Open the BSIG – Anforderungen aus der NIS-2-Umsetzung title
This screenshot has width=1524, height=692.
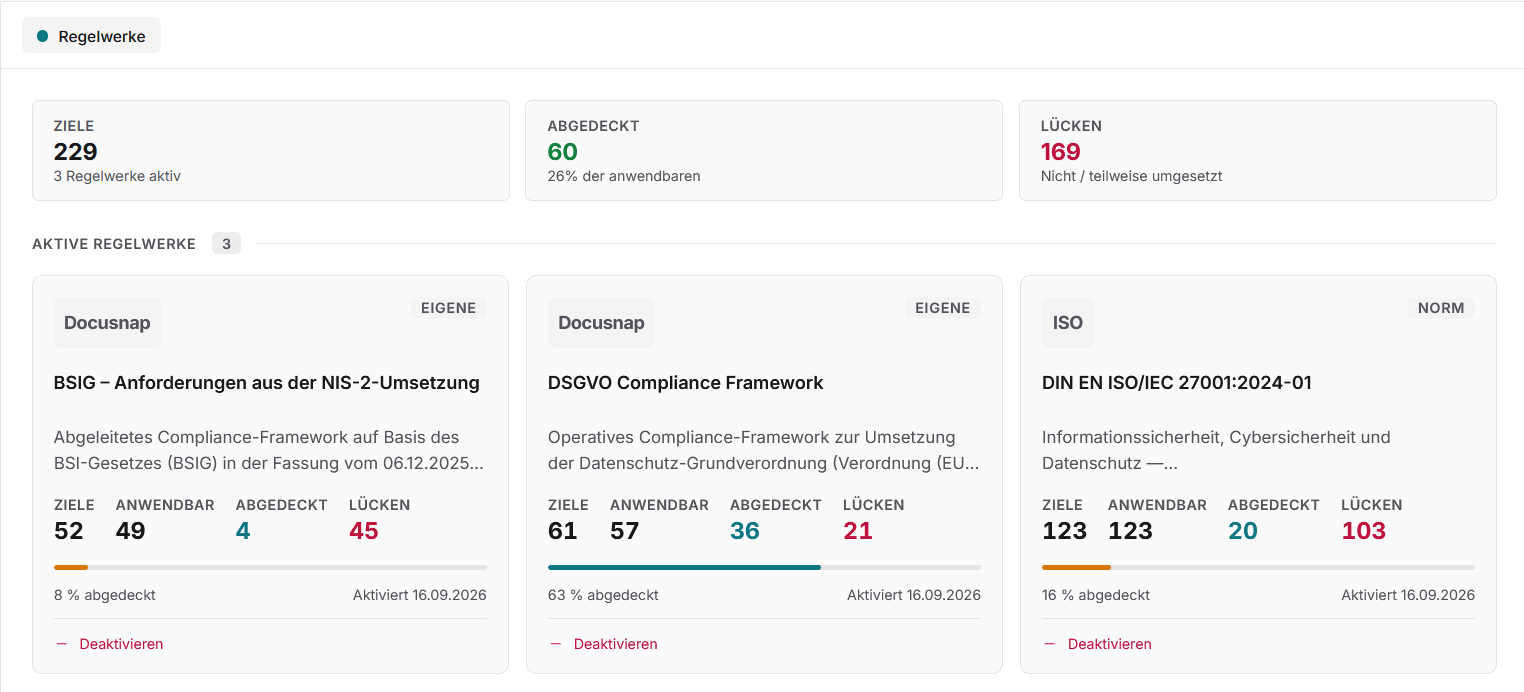tap(267, 383)
